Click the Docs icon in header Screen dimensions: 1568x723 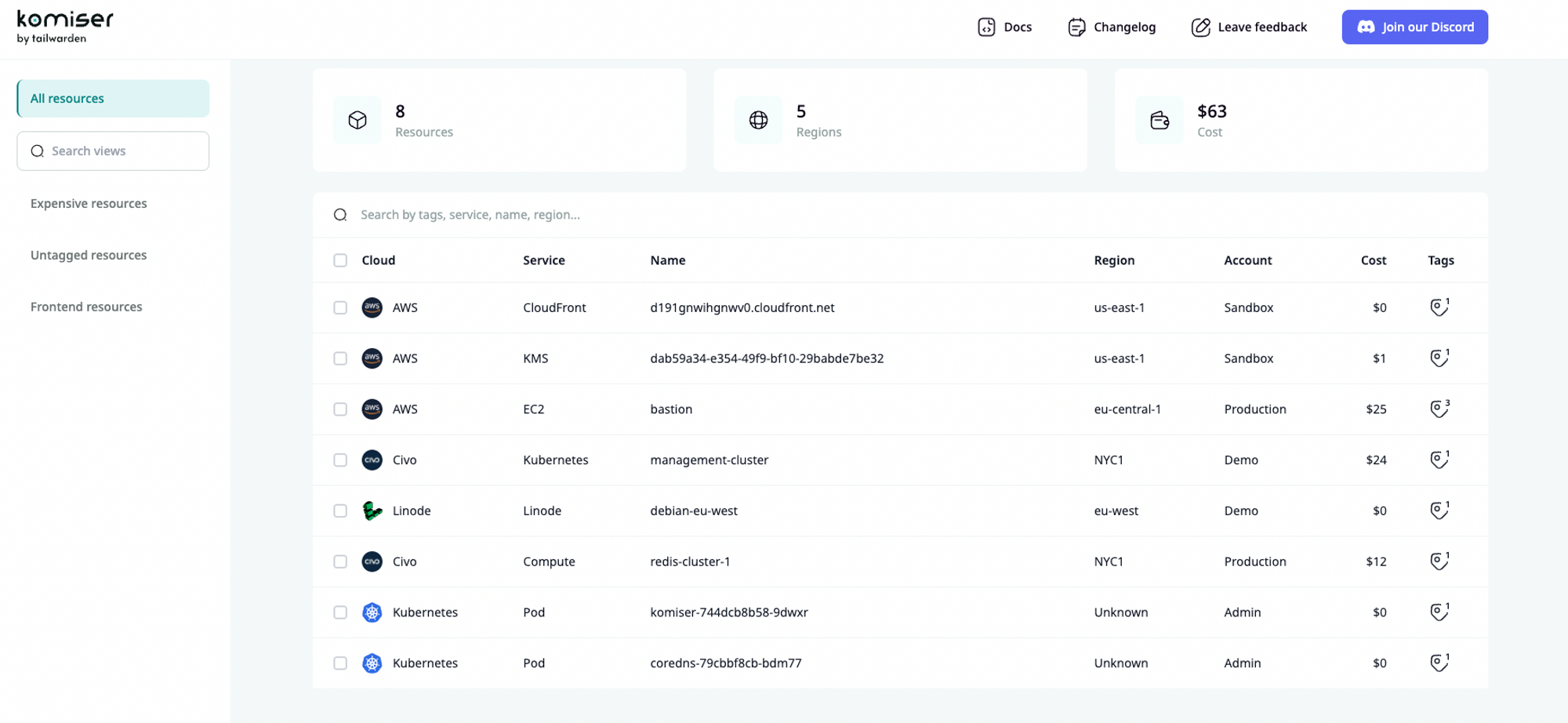(x=986, y=27)
